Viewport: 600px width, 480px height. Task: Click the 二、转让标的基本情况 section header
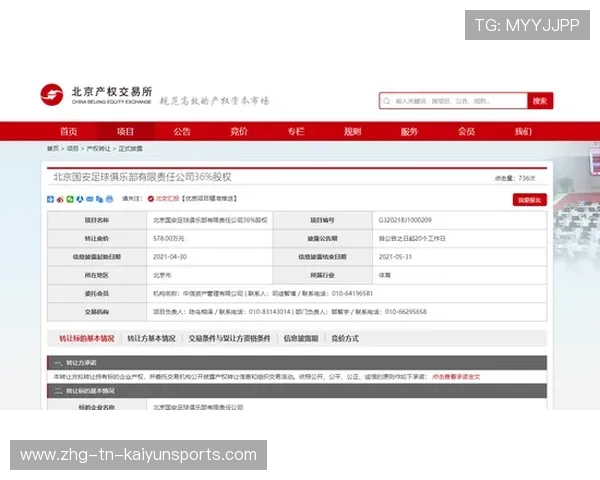point(297,391)
